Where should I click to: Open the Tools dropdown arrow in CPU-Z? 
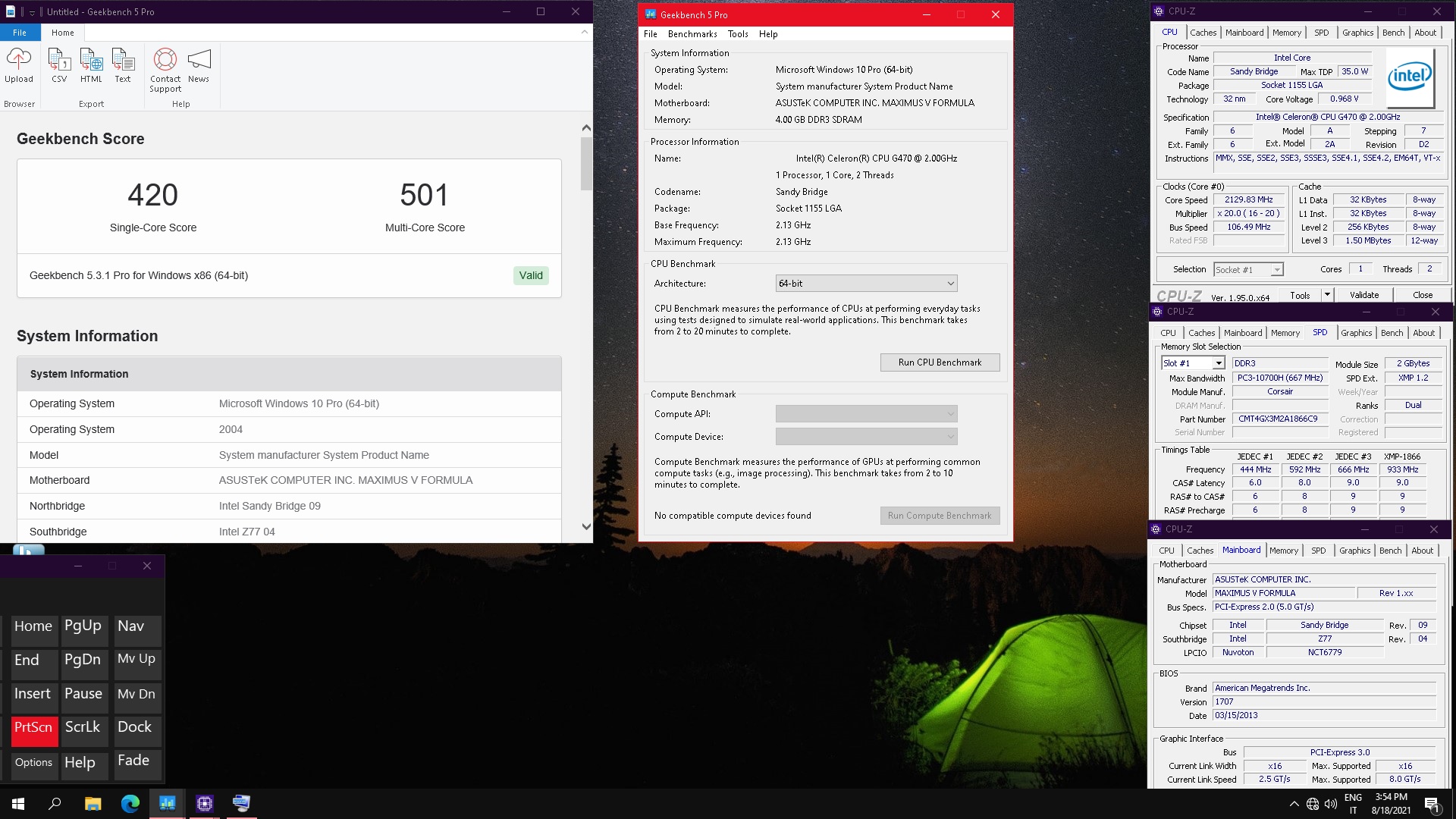(1327, 295)
